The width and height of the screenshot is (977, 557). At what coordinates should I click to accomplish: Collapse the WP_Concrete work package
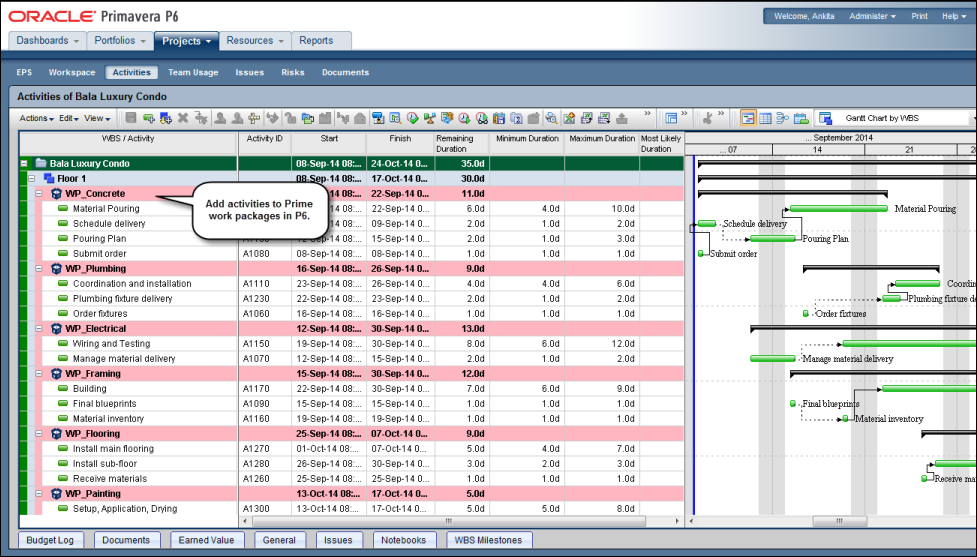click(x=40, y=193)
